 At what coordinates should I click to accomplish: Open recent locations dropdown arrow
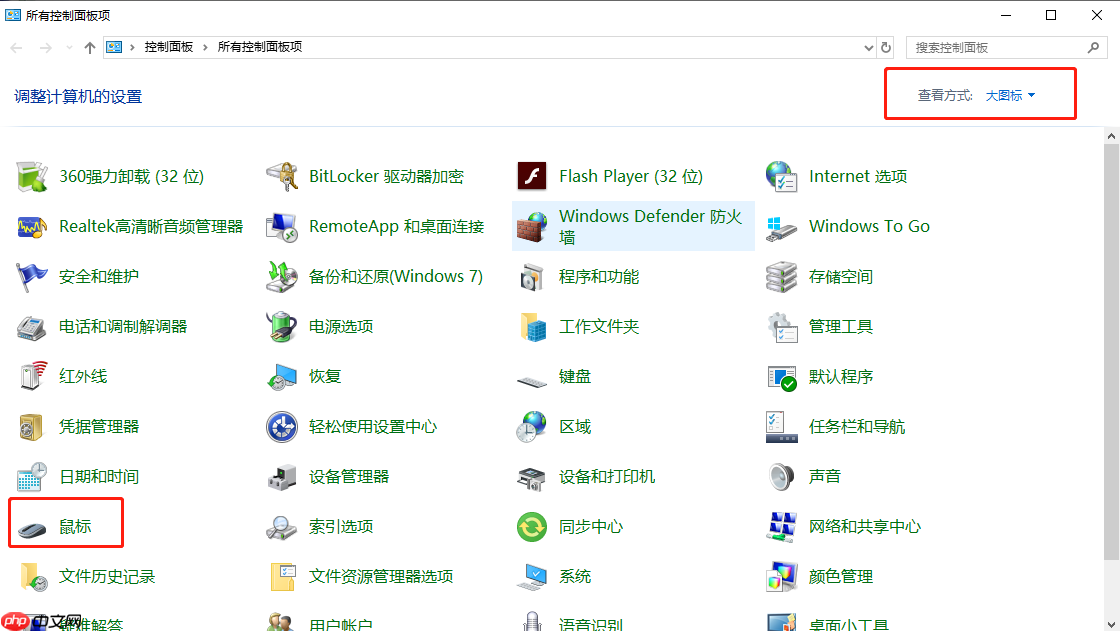[x=69, y=48]
